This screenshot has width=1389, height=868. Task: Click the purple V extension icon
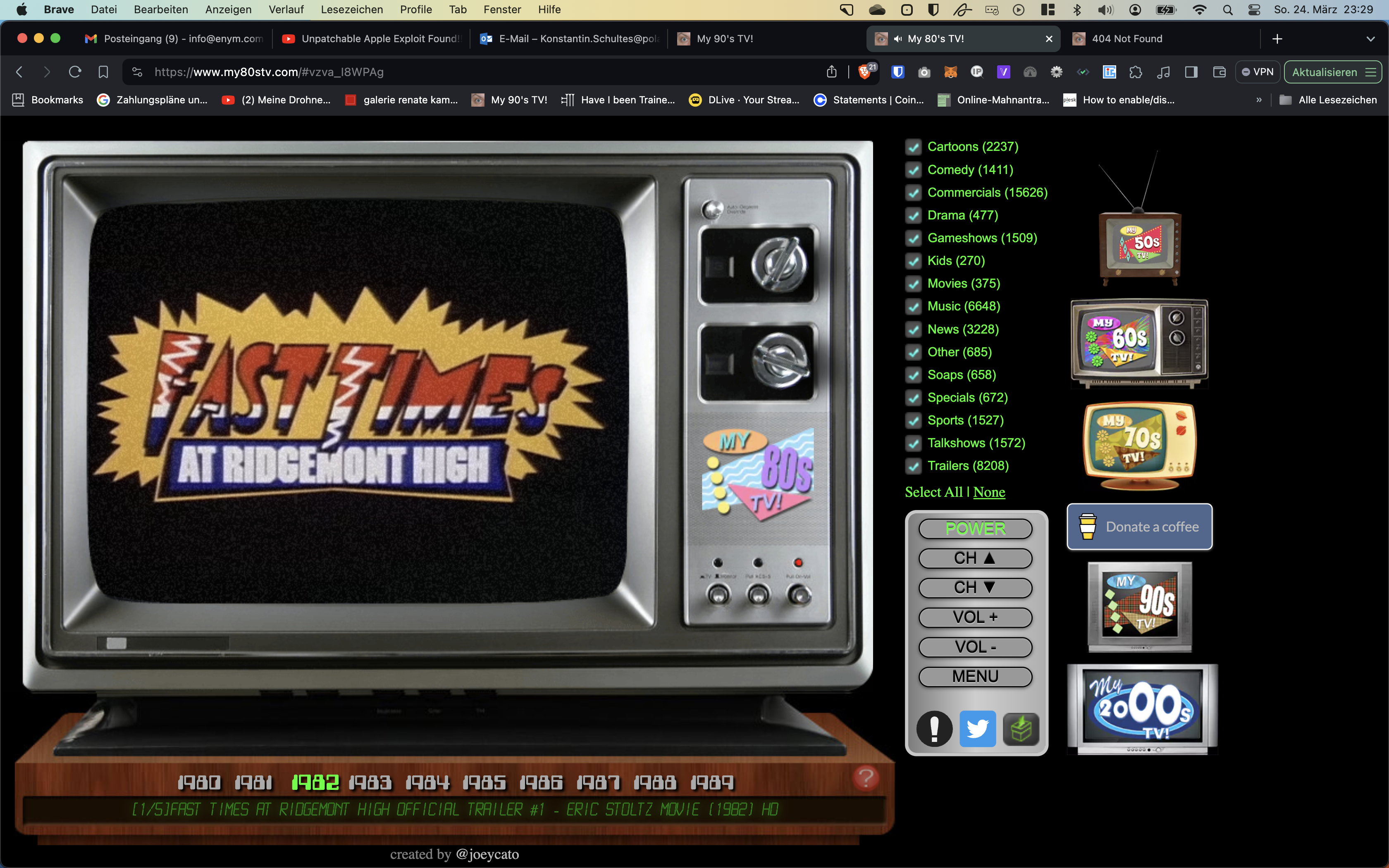click(x=1003, y=72)
